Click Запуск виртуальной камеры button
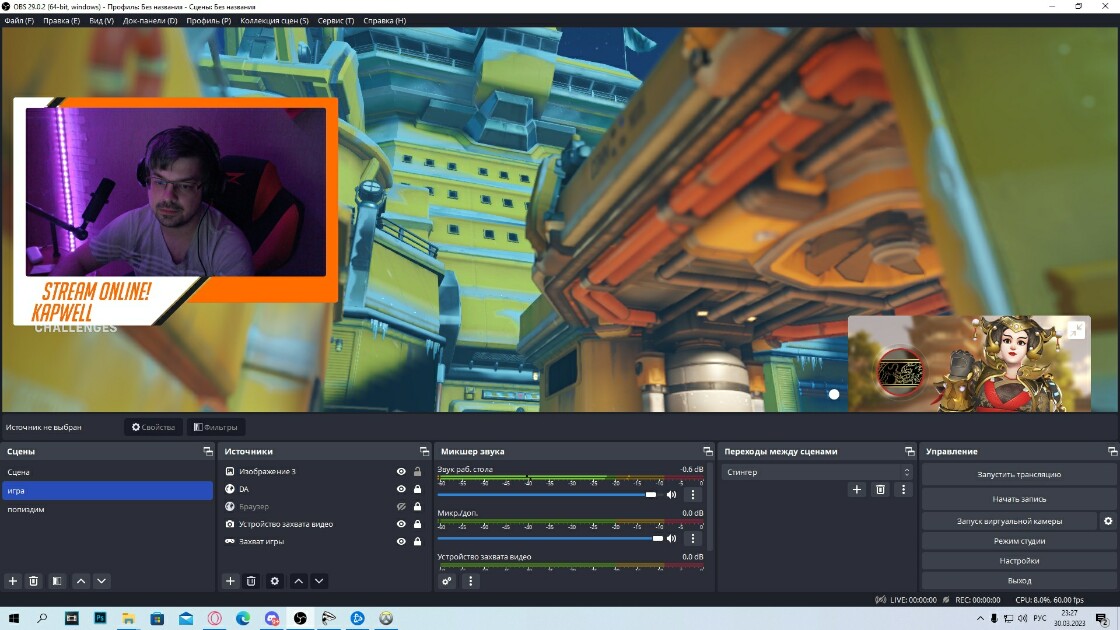 [1009, 521]
